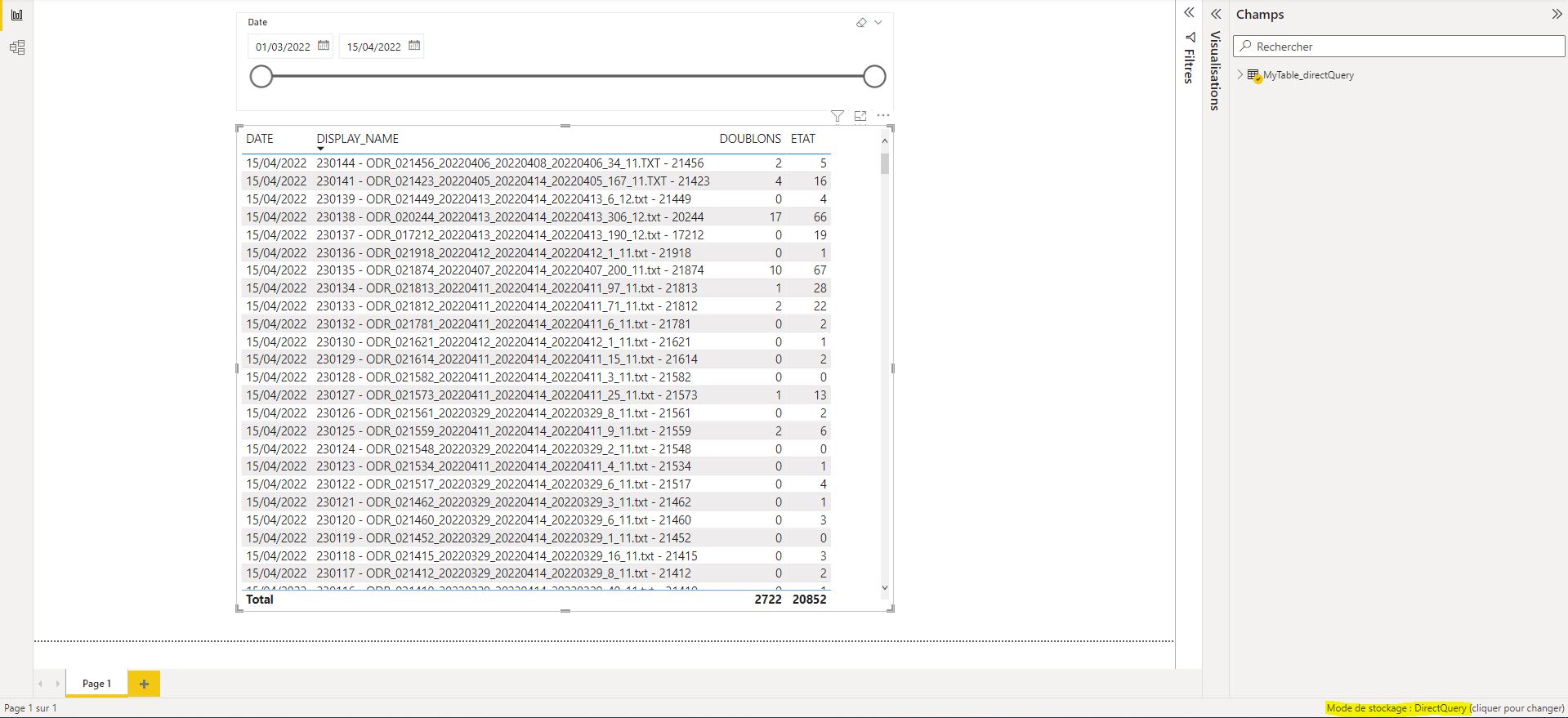Image resolution: width=1568 pixels, height=718 pixels.
Task: Add a new page with plus button
Action: (x=144, y=684)
